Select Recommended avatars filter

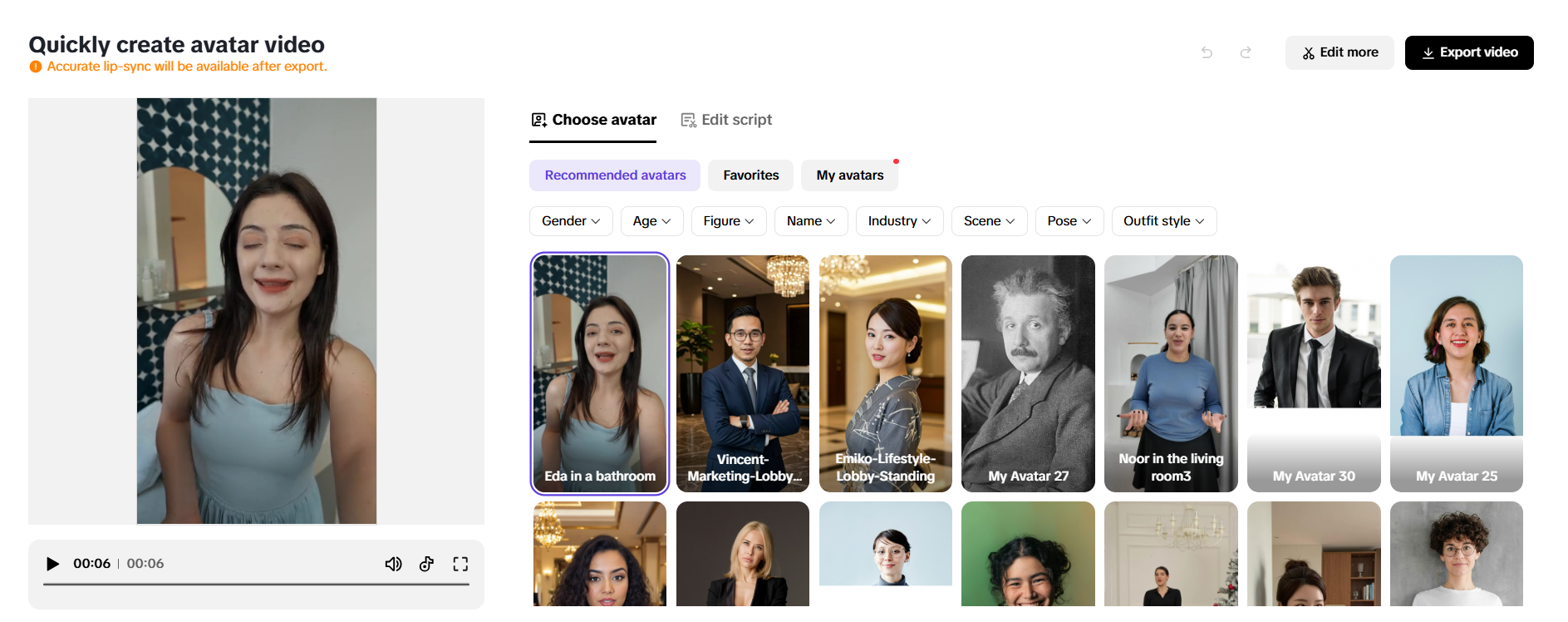[615, 175]
